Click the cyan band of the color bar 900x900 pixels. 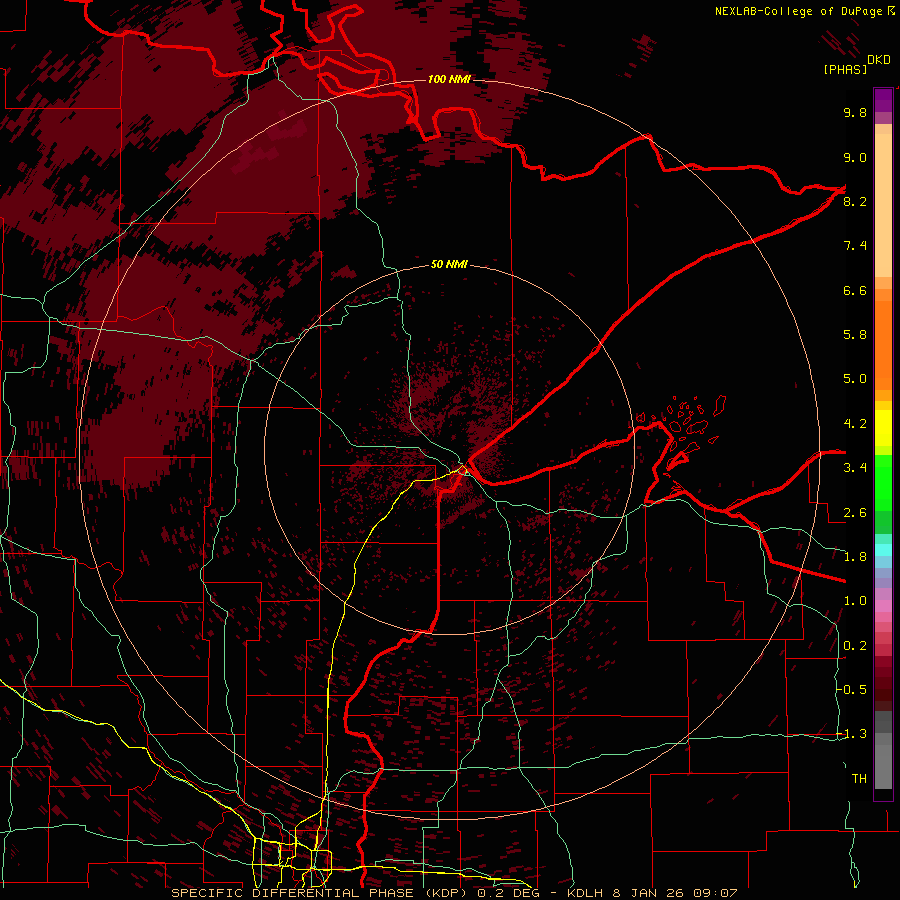click(883, 549)
